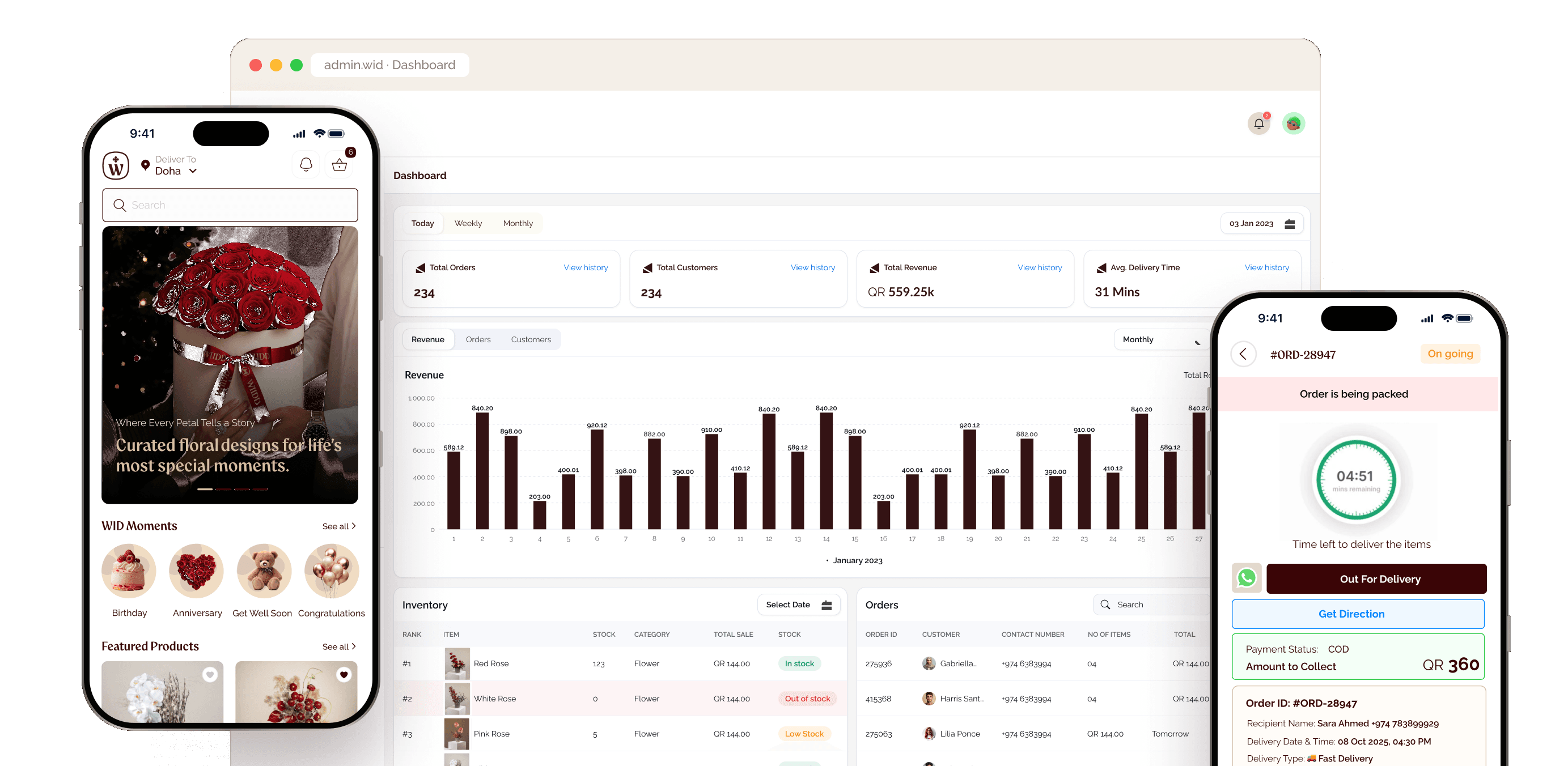Open the Get Well Soon teddy moment
This screenshot has width=1568, height=766.
click(x=264, y=571)
